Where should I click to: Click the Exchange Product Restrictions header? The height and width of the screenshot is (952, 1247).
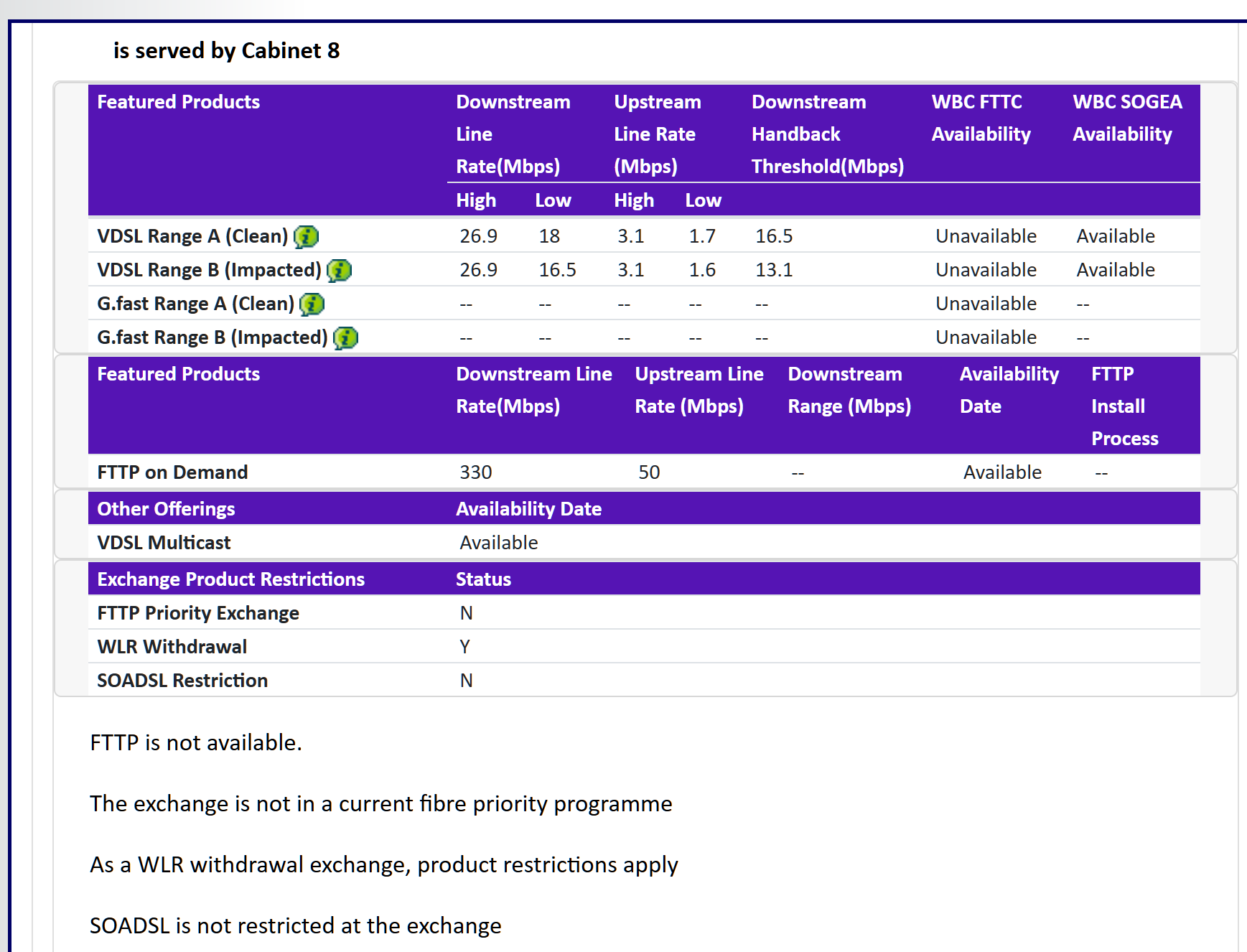coord(230,579)
